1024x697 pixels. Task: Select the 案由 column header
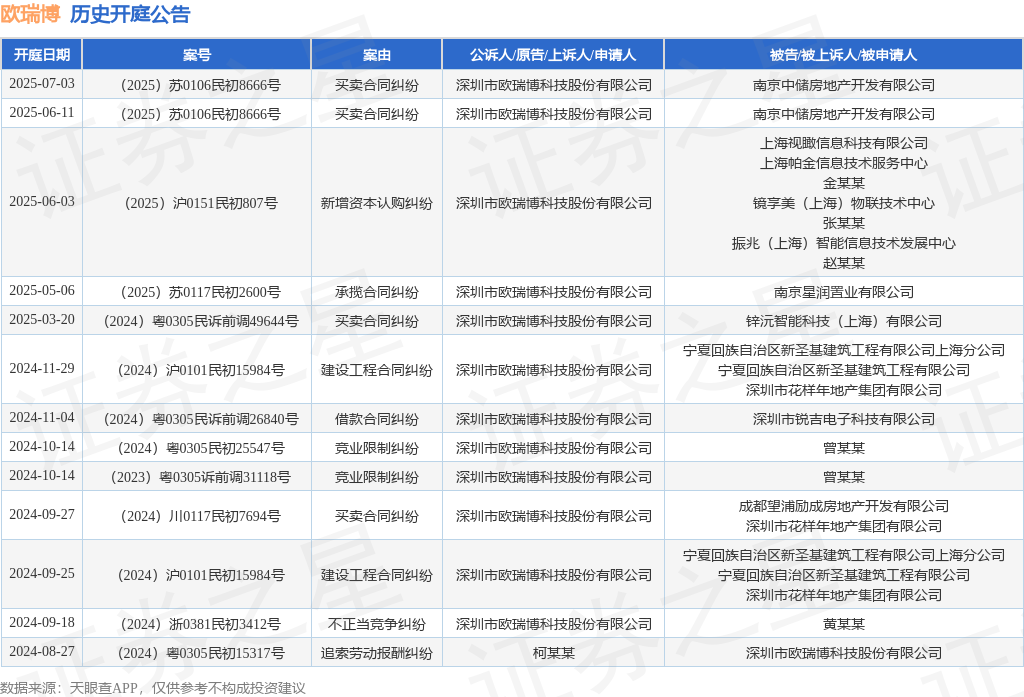point(377,55)
